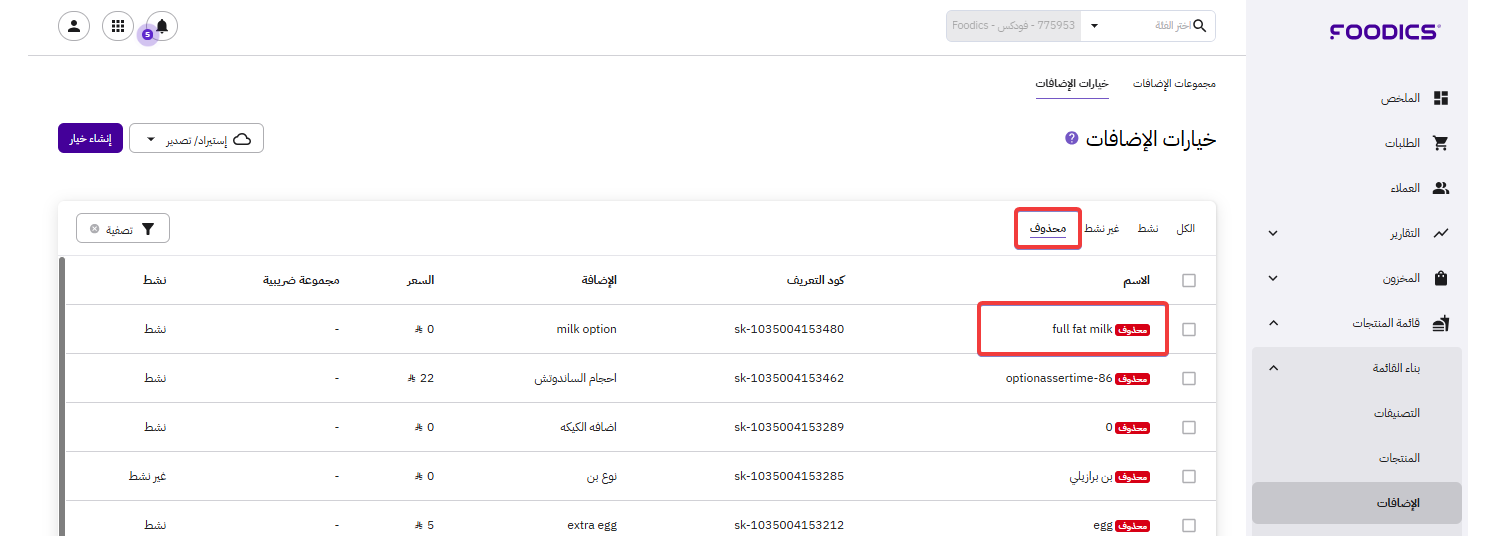Open Customers (العملاء) sidebar icon
Viewport: 1485px width, 536px height.
tap(1441, 188)
